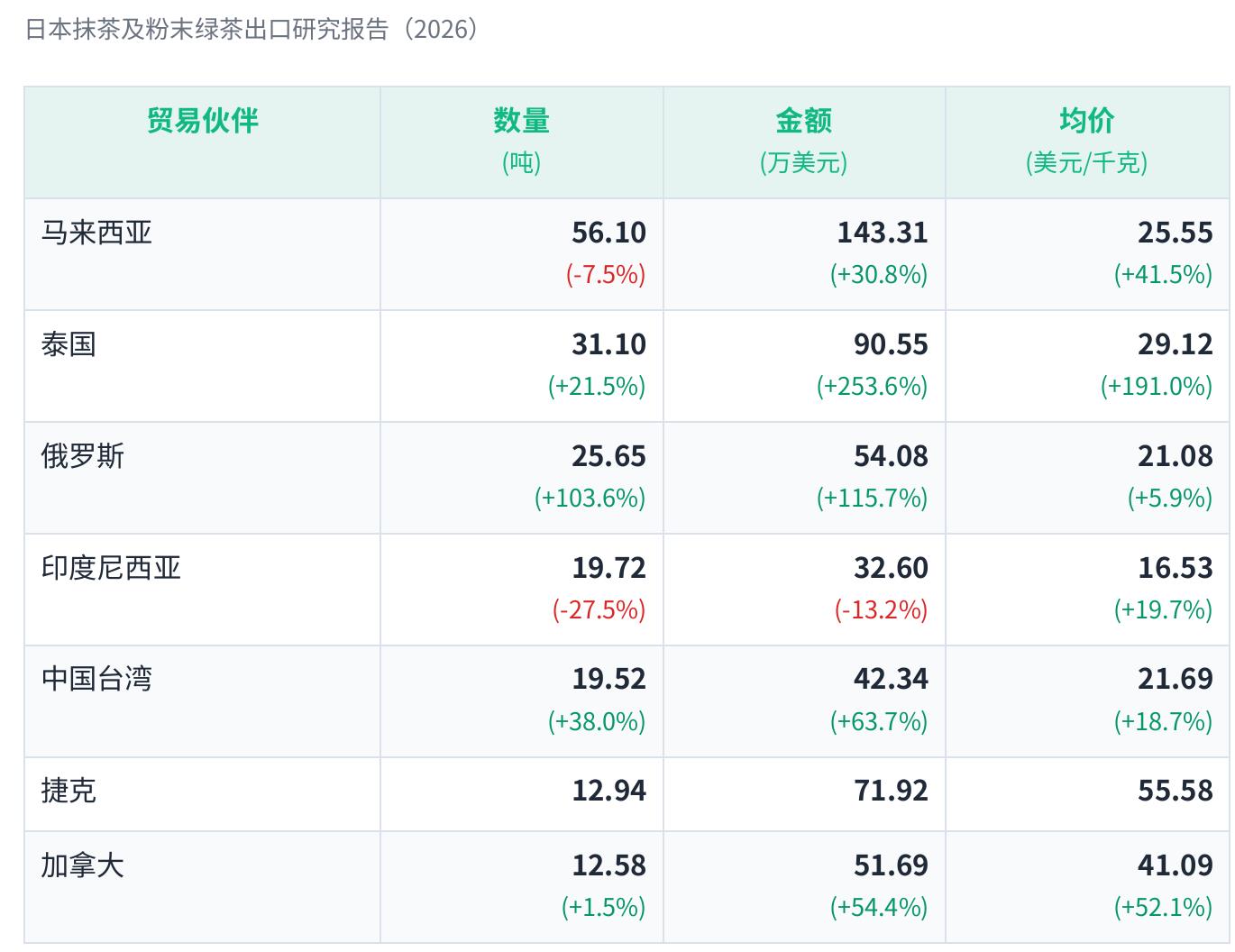1235x952 pixels.
Task: Select the '中国台湾' row label
Action: click(x=96, y=679)
